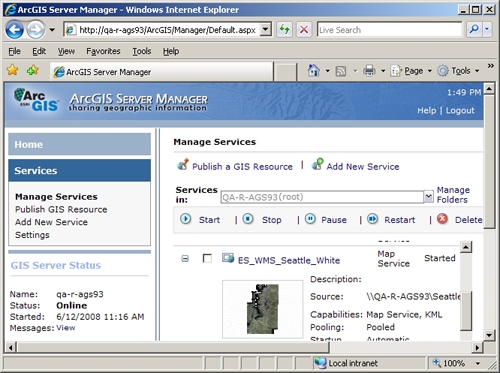Click the blue Restart service icon
The height and width of the screenshot is (373, 500).
pyautogui.click(x=372, y=219)
